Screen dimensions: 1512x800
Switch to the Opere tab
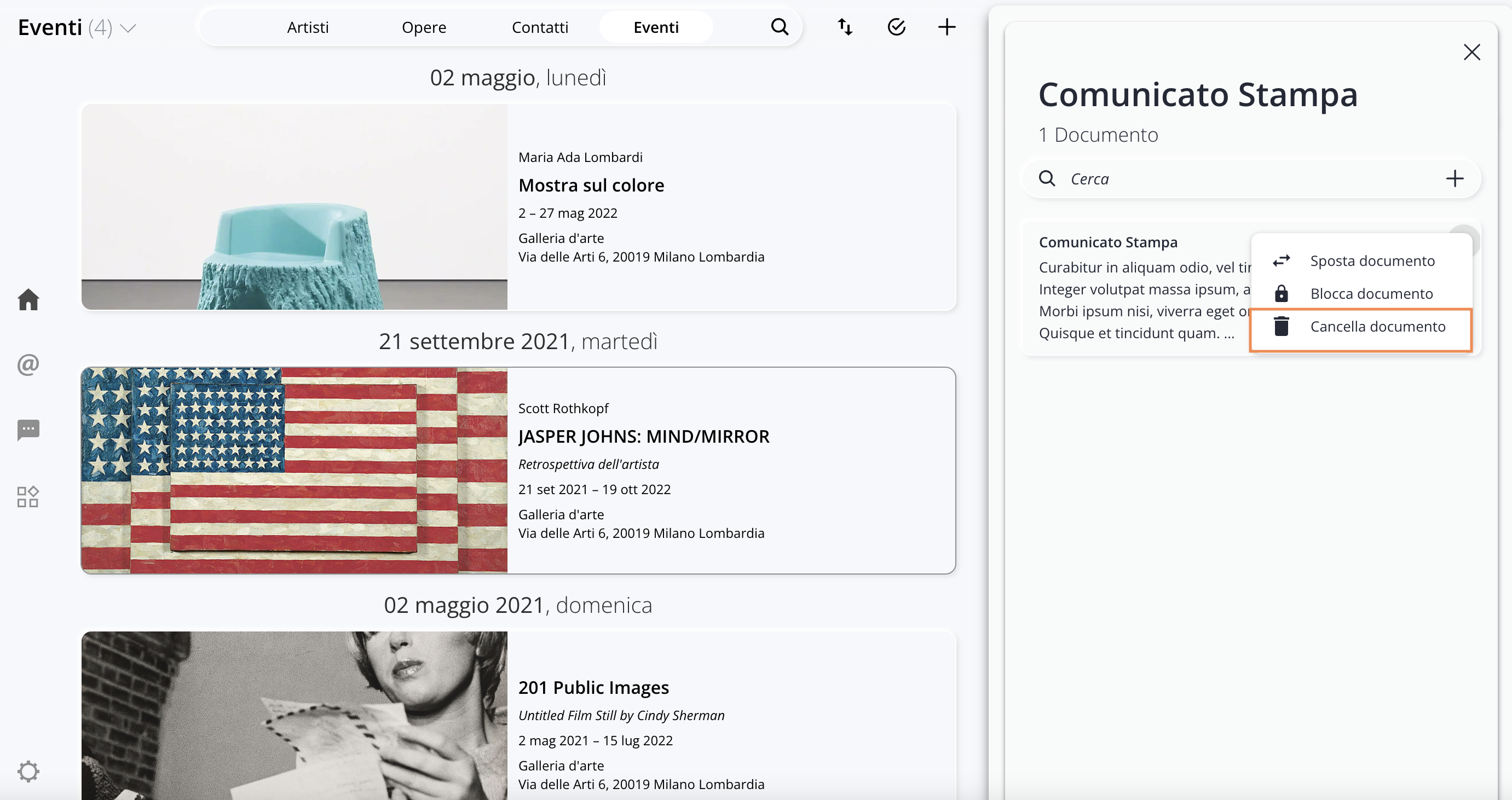tap(424, 27)
